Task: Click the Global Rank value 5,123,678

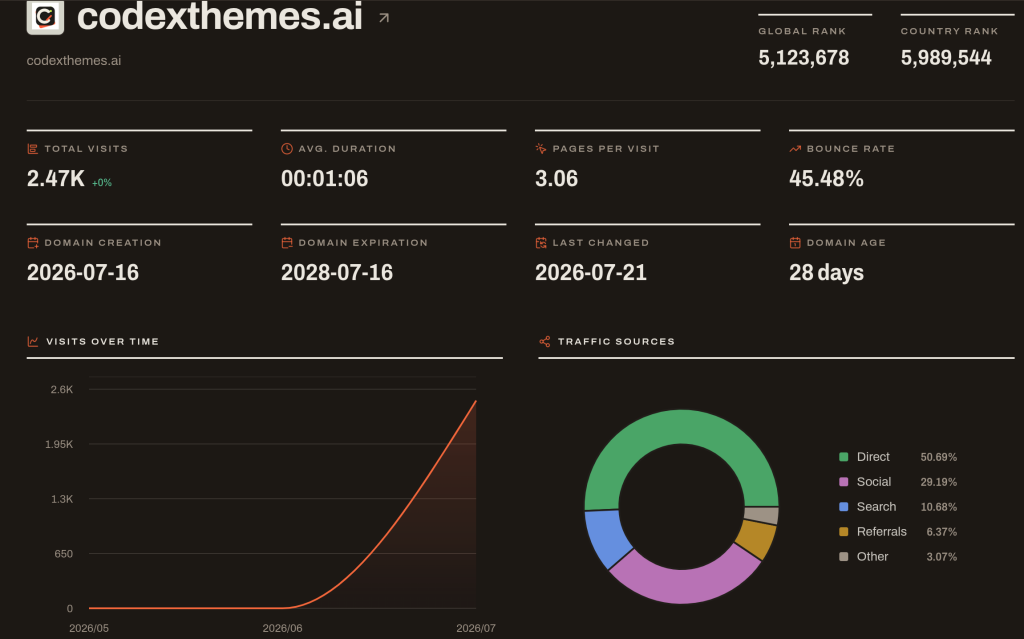Action: tap(804, 57)
